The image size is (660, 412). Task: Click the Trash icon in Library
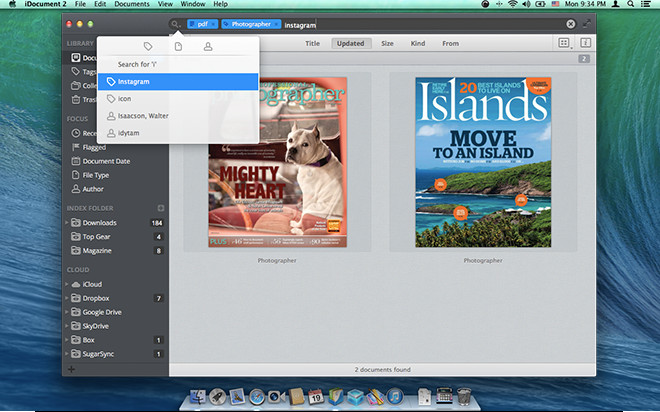pyautogui.click(x=76, y=99)
